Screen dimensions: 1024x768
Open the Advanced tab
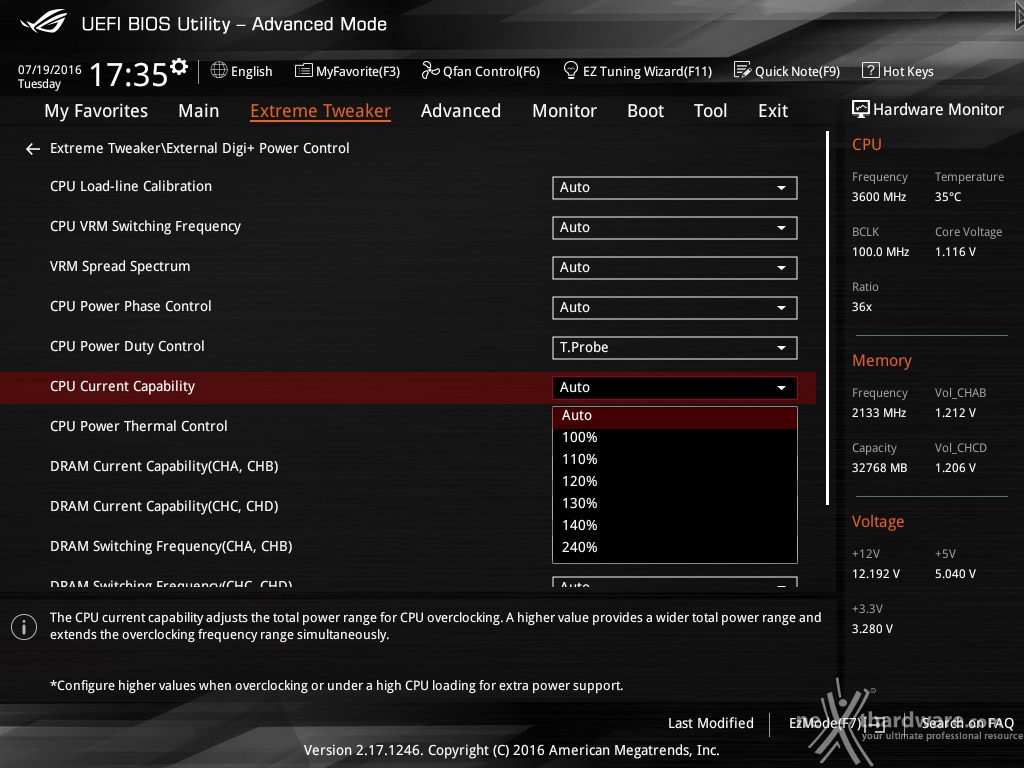pos(460,111)
